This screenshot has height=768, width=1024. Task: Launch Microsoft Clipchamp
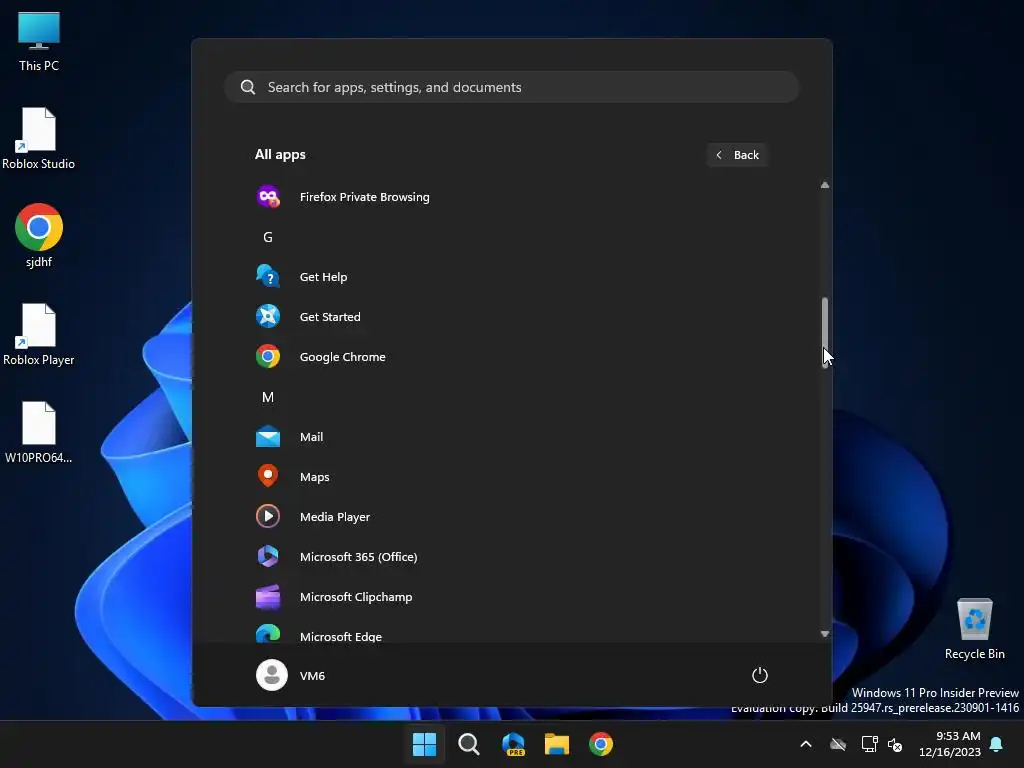[x=511, y=596]
